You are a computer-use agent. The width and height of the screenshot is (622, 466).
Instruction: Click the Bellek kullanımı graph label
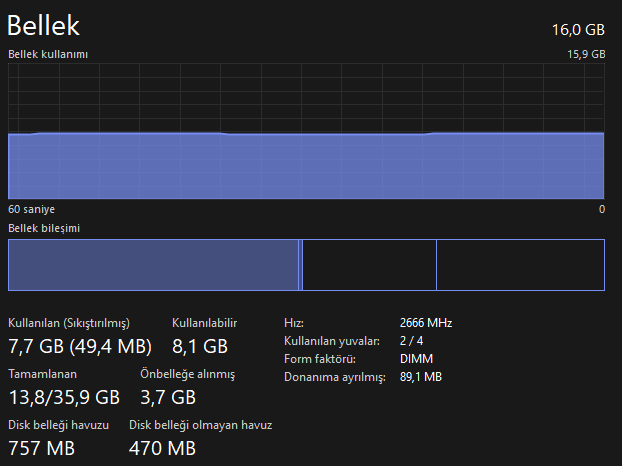pos(48,54)
